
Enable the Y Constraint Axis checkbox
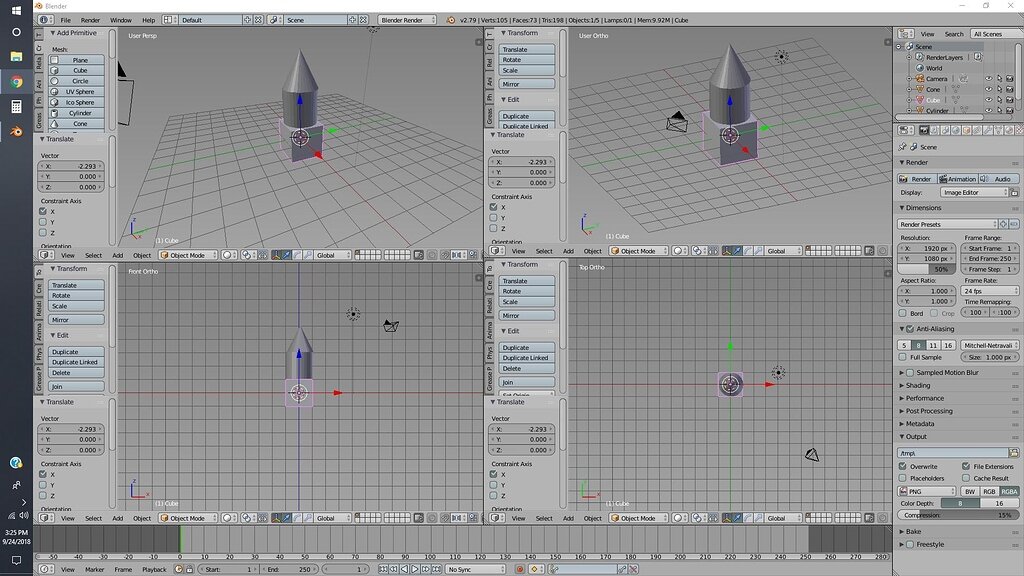point(43,222)
